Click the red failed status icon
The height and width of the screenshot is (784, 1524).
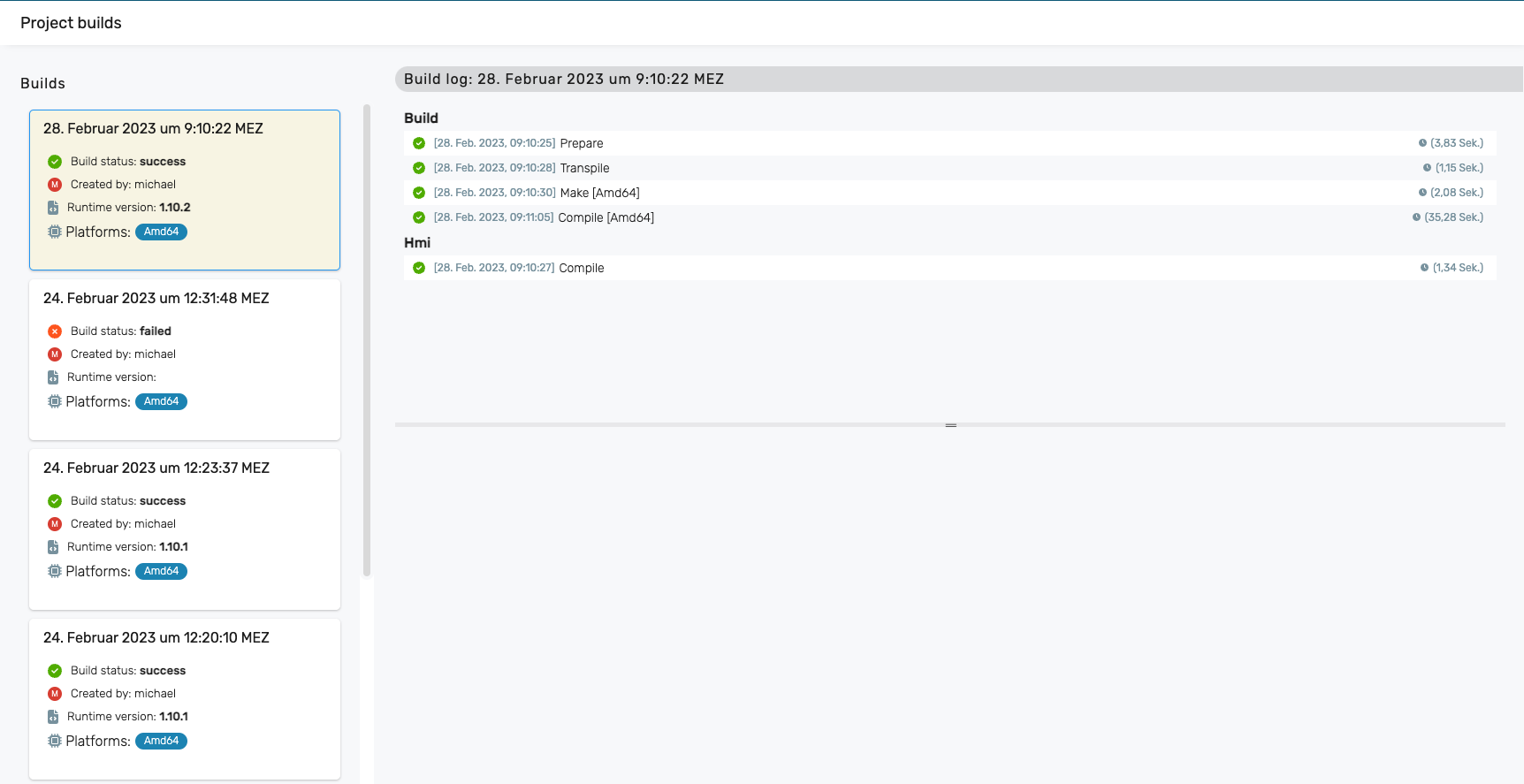(x=55, y=331)
